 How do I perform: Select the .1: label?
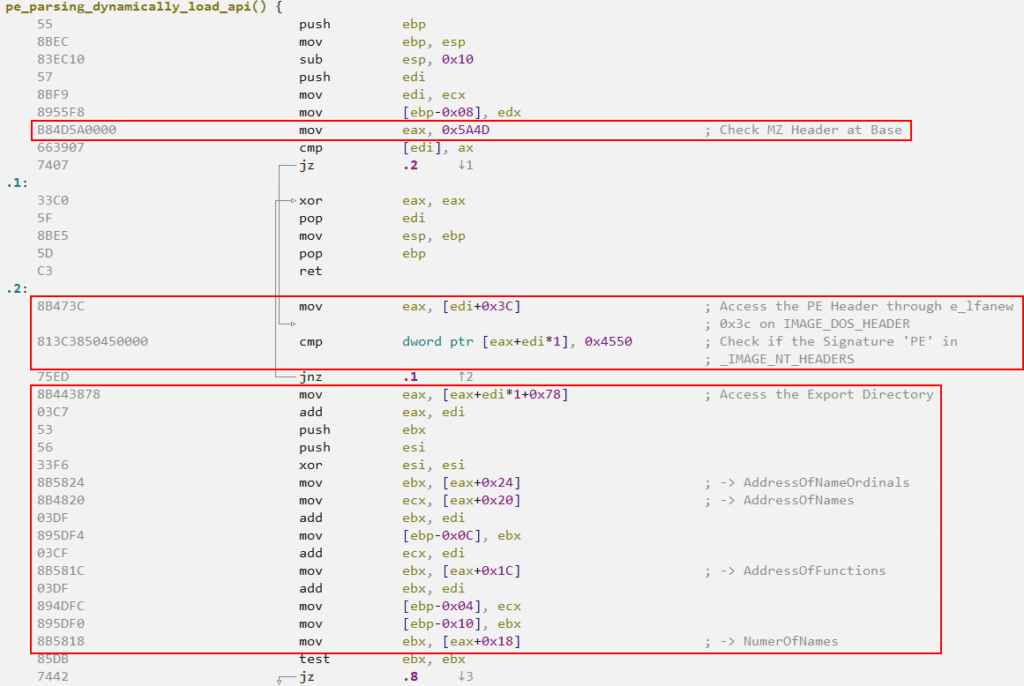[x=15, y=183]
